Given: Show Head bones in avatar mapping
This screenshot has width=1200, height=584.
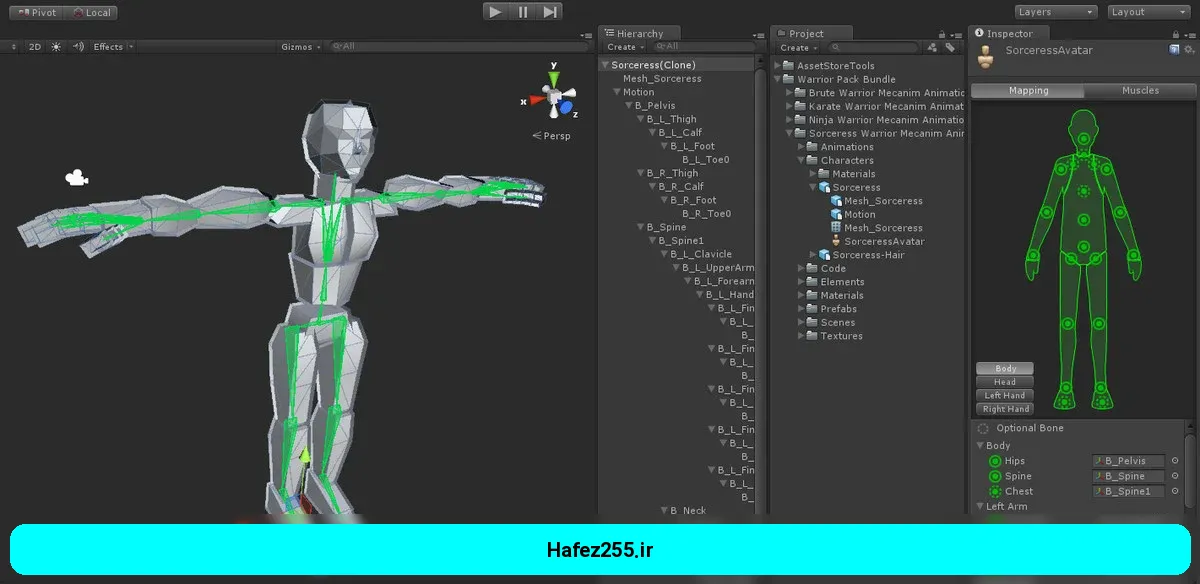Looking at the screenshot, I should [x=1005, y=382].
